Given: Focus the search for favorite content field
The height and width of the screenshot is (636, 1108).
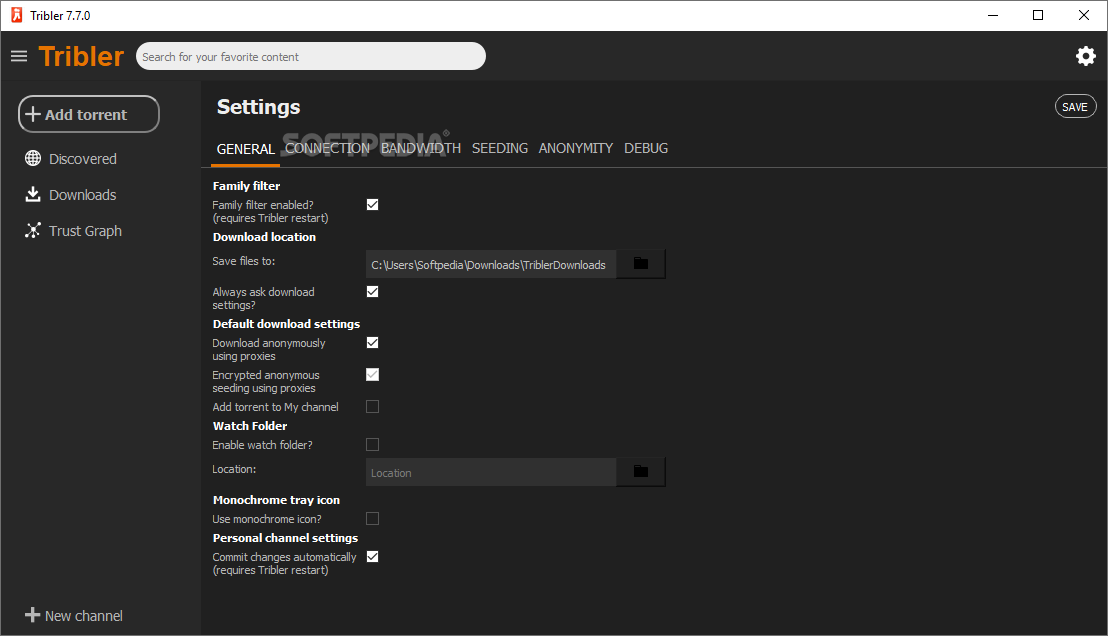Looking at the screenshot, I should pyautogui.click(x=311, y=57).
